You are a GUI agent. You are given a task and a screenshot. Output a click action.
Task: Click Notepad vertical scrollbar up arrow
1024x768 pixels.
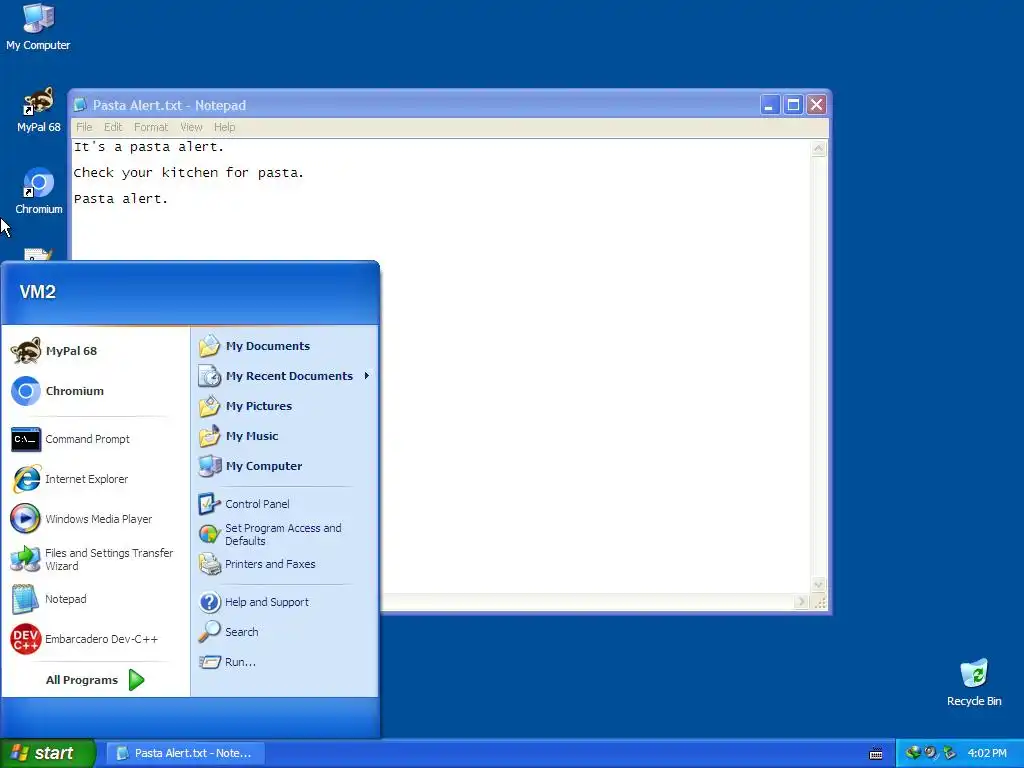coord(818,149)
